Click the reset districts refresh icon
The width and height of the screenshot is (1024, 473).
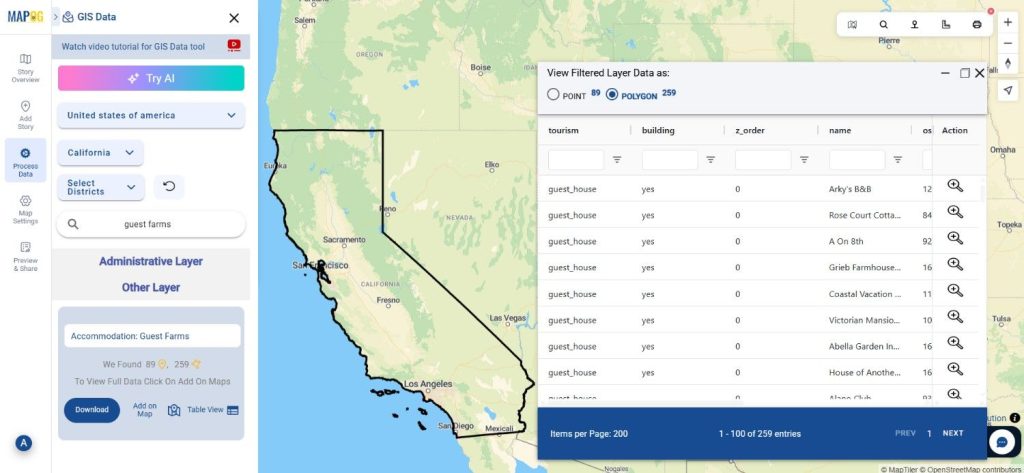point(169,187)
